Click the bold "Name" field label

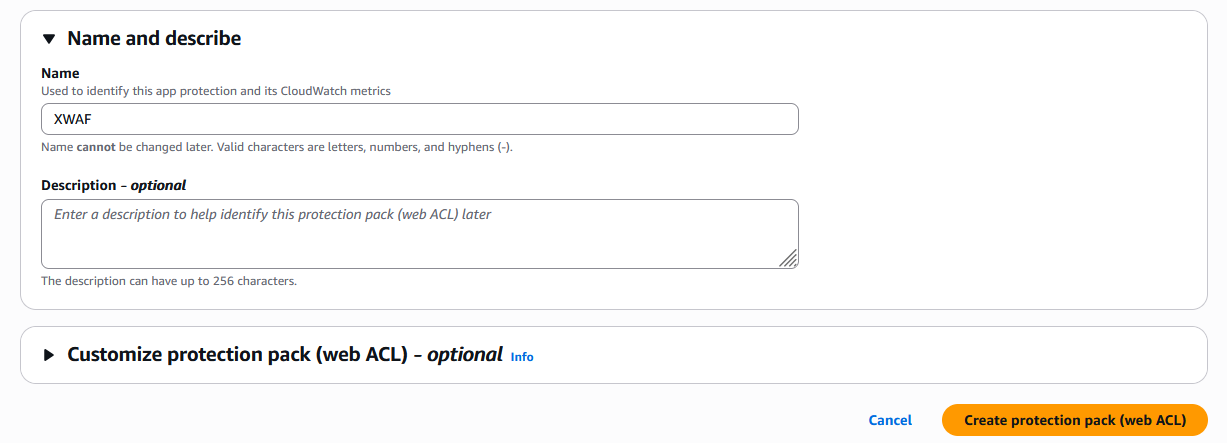coord(60,73)
